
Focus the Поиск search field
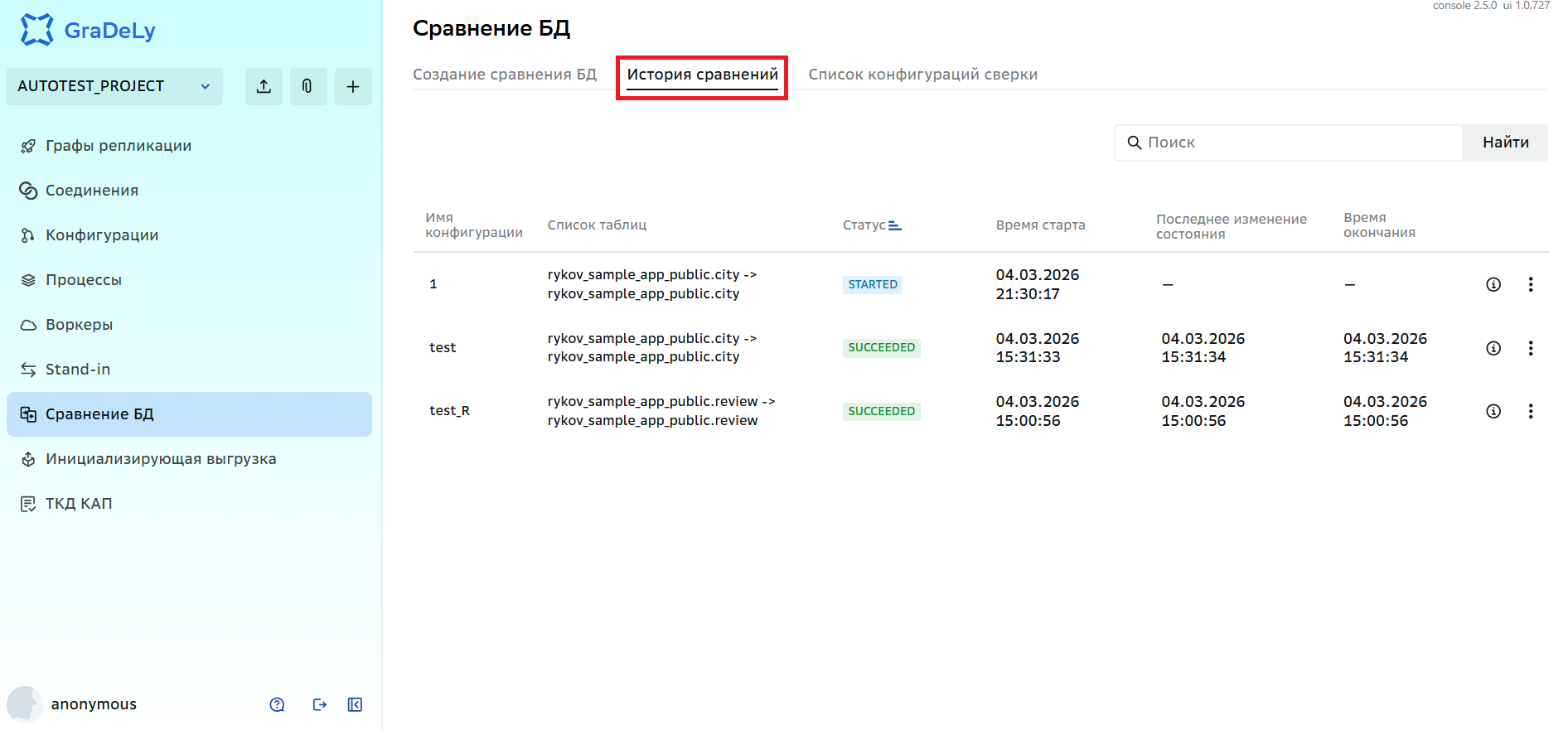[1289, 143]
